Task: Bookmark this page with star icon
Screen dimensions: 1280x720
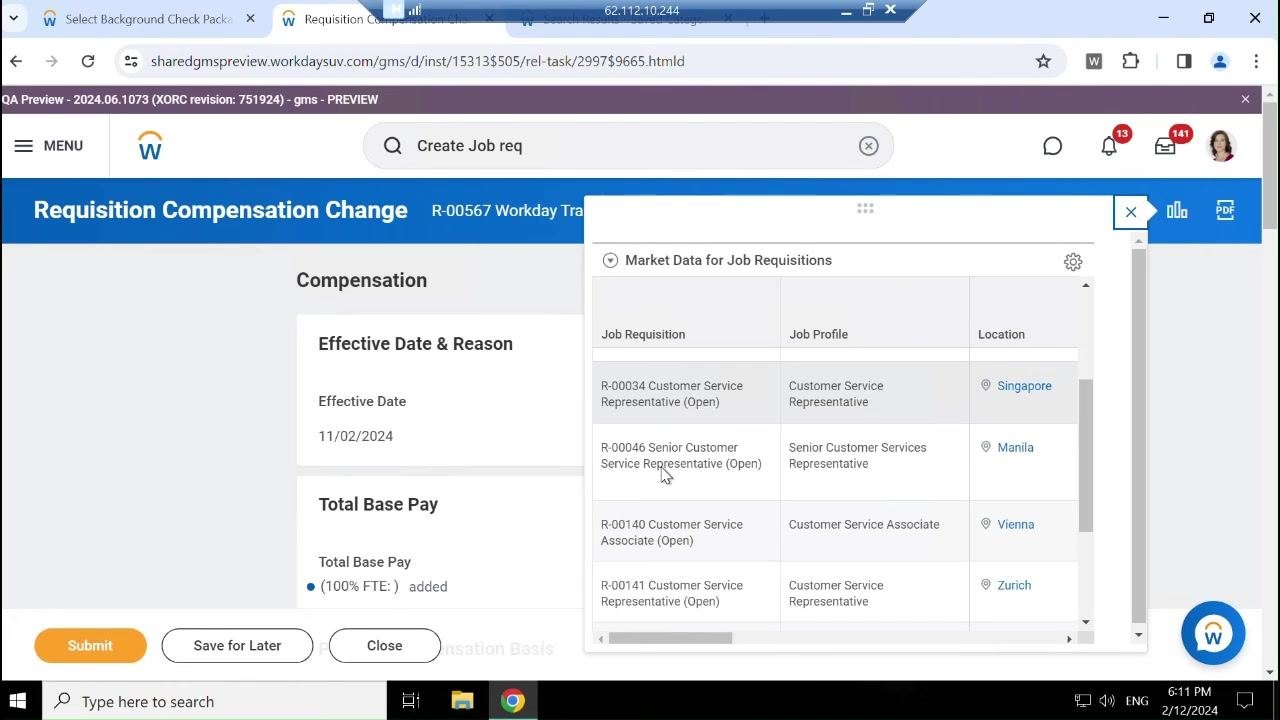Action: (1043, 61)
